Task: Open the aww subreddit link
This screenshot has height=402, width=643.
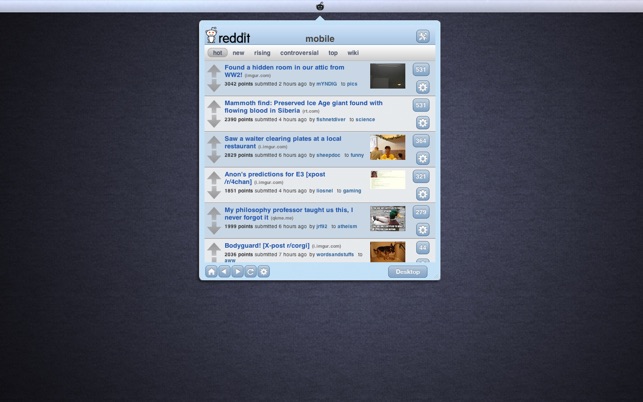Action: point(230,260)
